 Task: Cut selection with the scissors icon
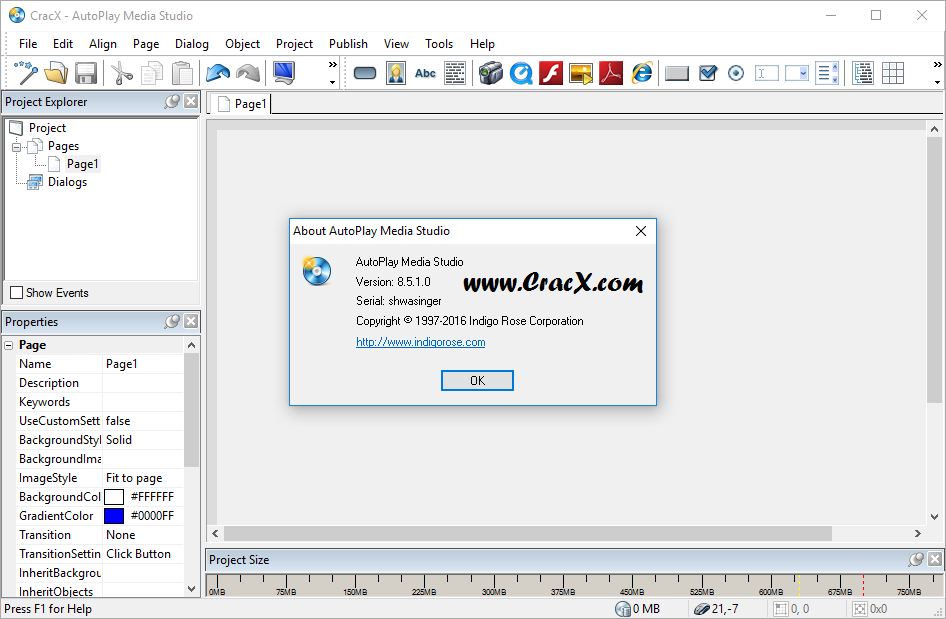122,73
